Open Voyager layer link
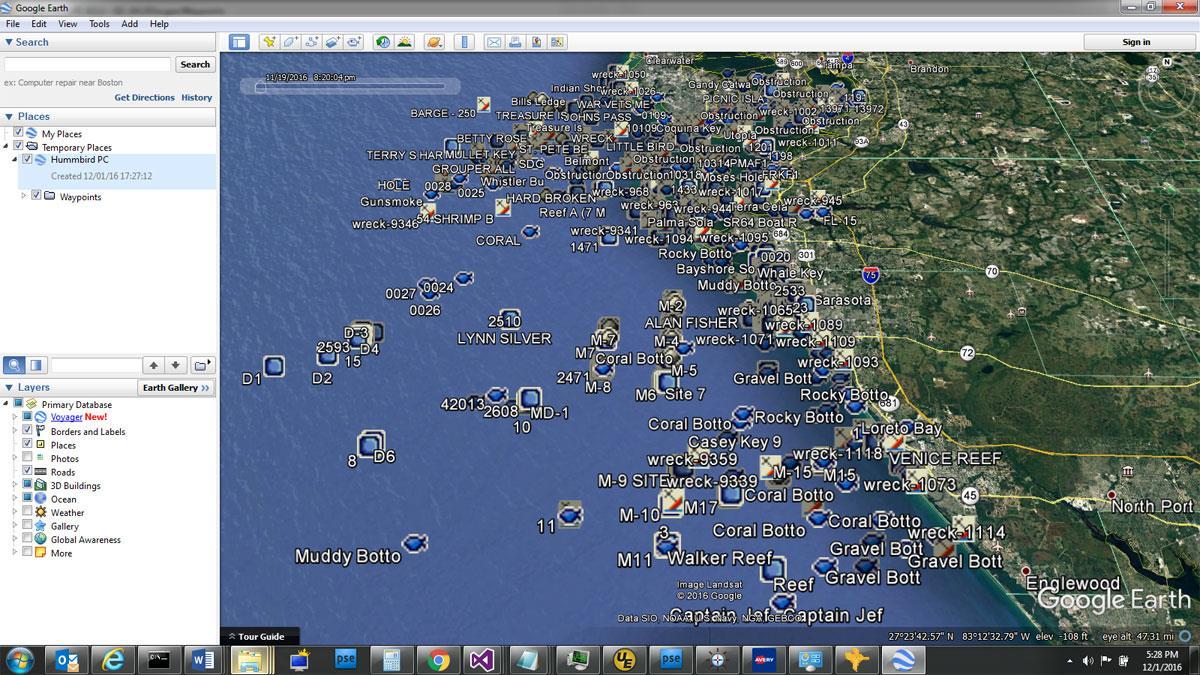This screenshot has height=675, width=1200. pos(66,417)
